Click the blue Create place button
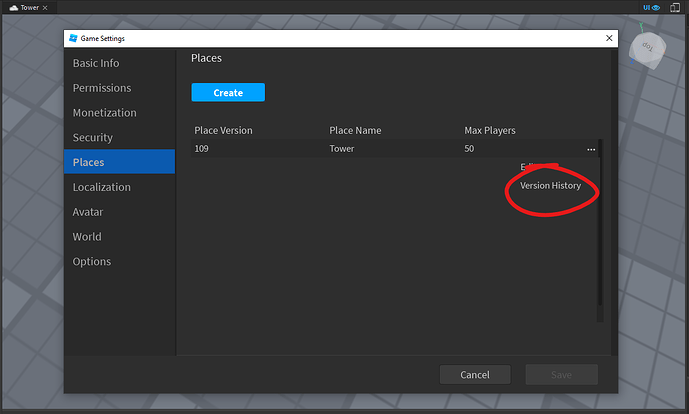Screen dimensions: 689x414 pyautogui.click(x=228, y=92)
